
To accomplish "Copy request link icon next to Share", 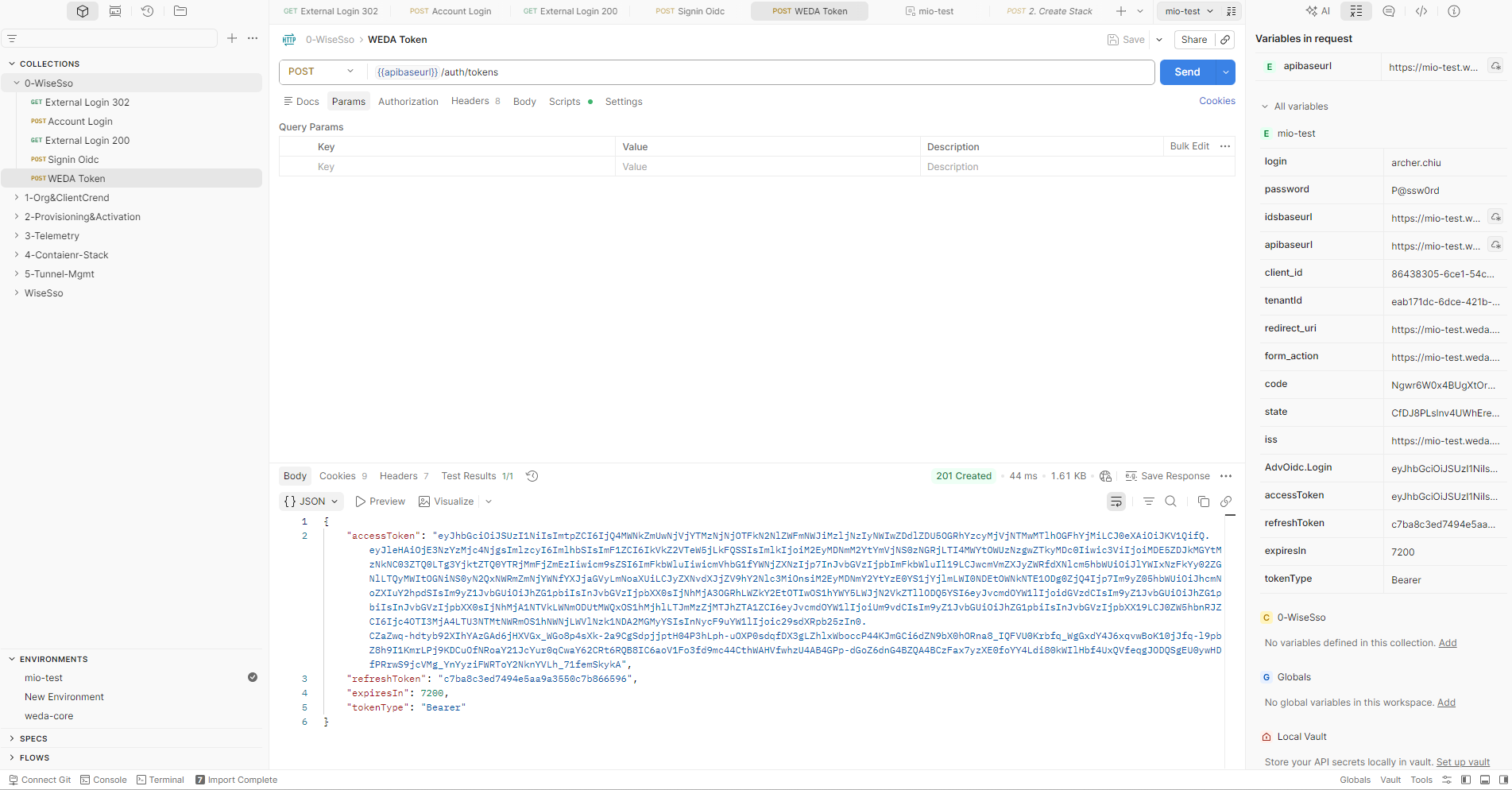I will [1225, 40].
